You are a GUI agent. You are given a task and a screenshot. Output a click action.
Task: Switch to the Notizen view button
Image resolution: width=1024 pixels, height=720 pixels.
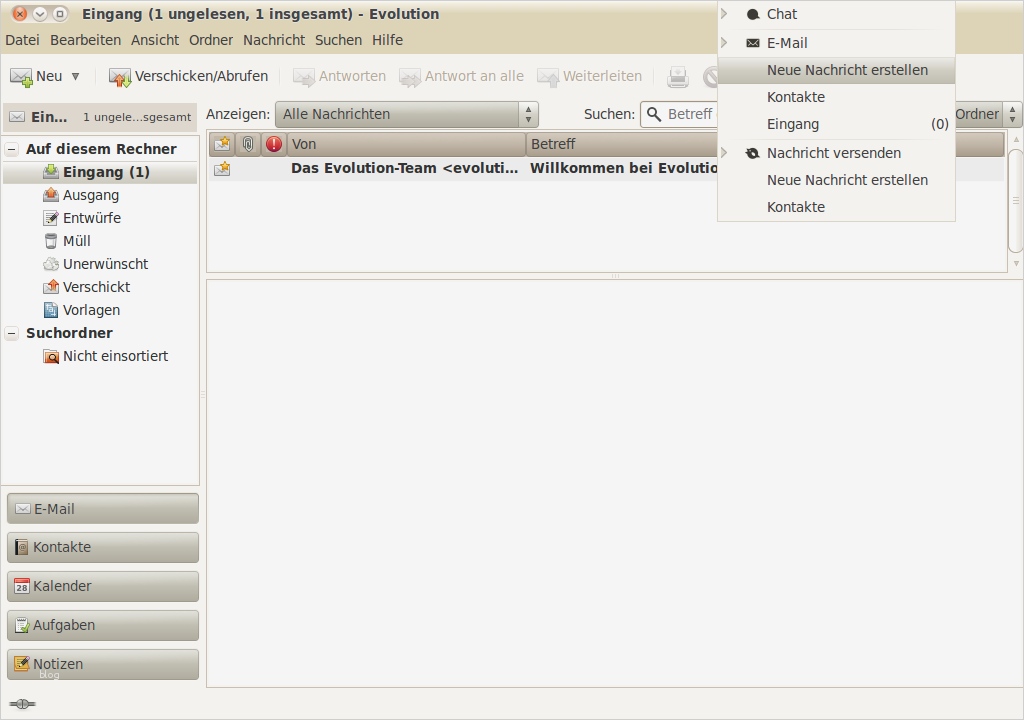click(x=103, y=664)
